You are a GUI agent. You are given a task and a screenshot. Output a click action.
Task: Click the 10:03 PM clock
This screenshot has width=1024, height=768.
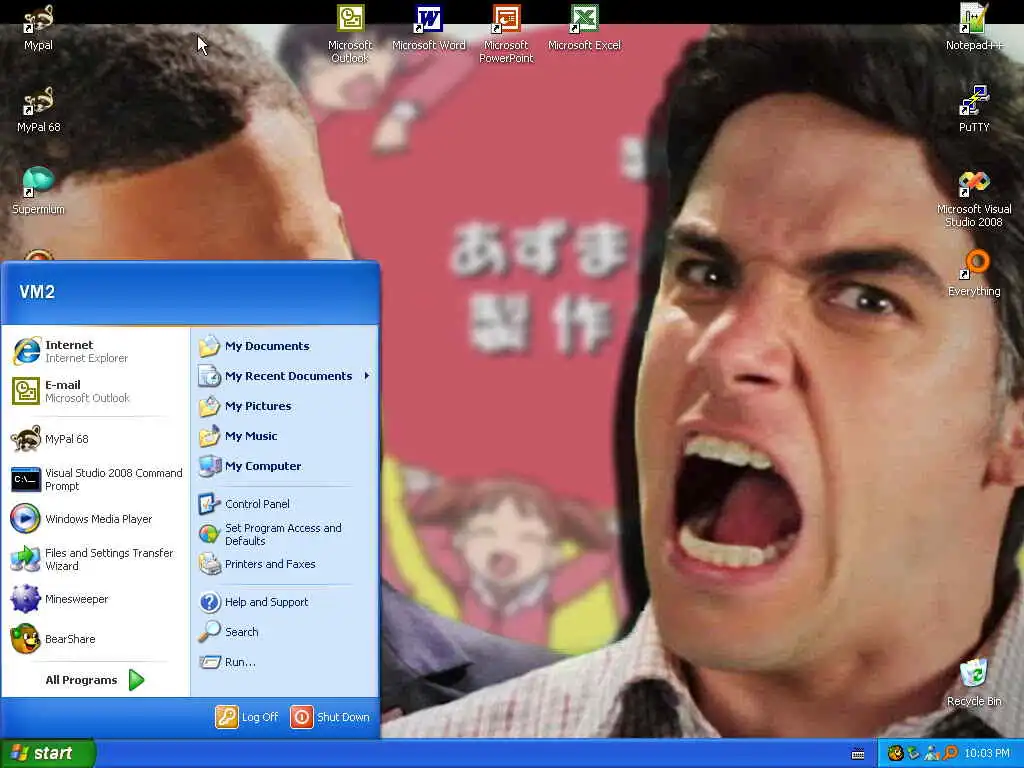tap(987, 753)
